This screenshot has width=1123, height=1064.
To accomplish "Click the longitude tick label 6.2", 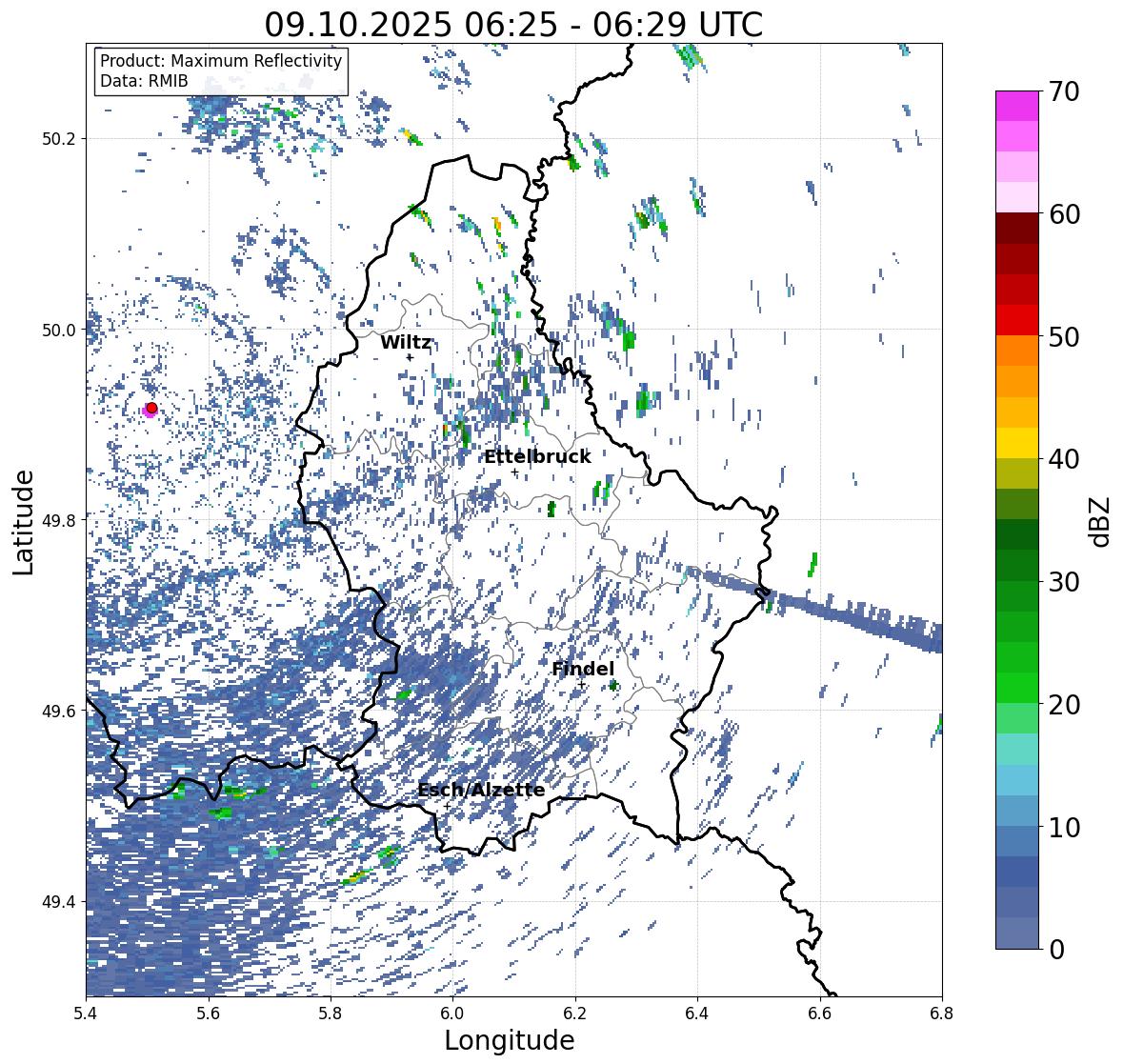I will pyautogui.click(x=575, y=1014).
